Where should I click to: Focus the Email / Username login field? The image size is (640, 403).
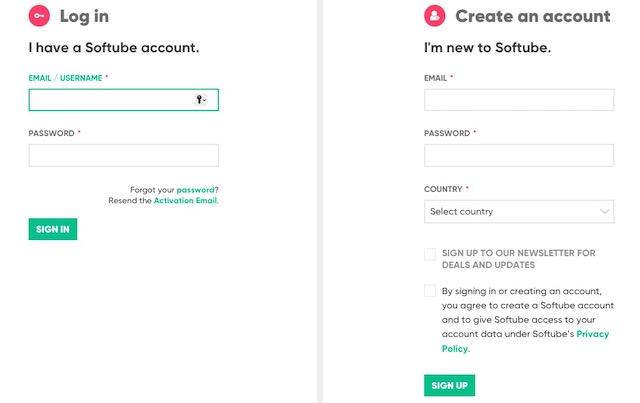[110, 100]
